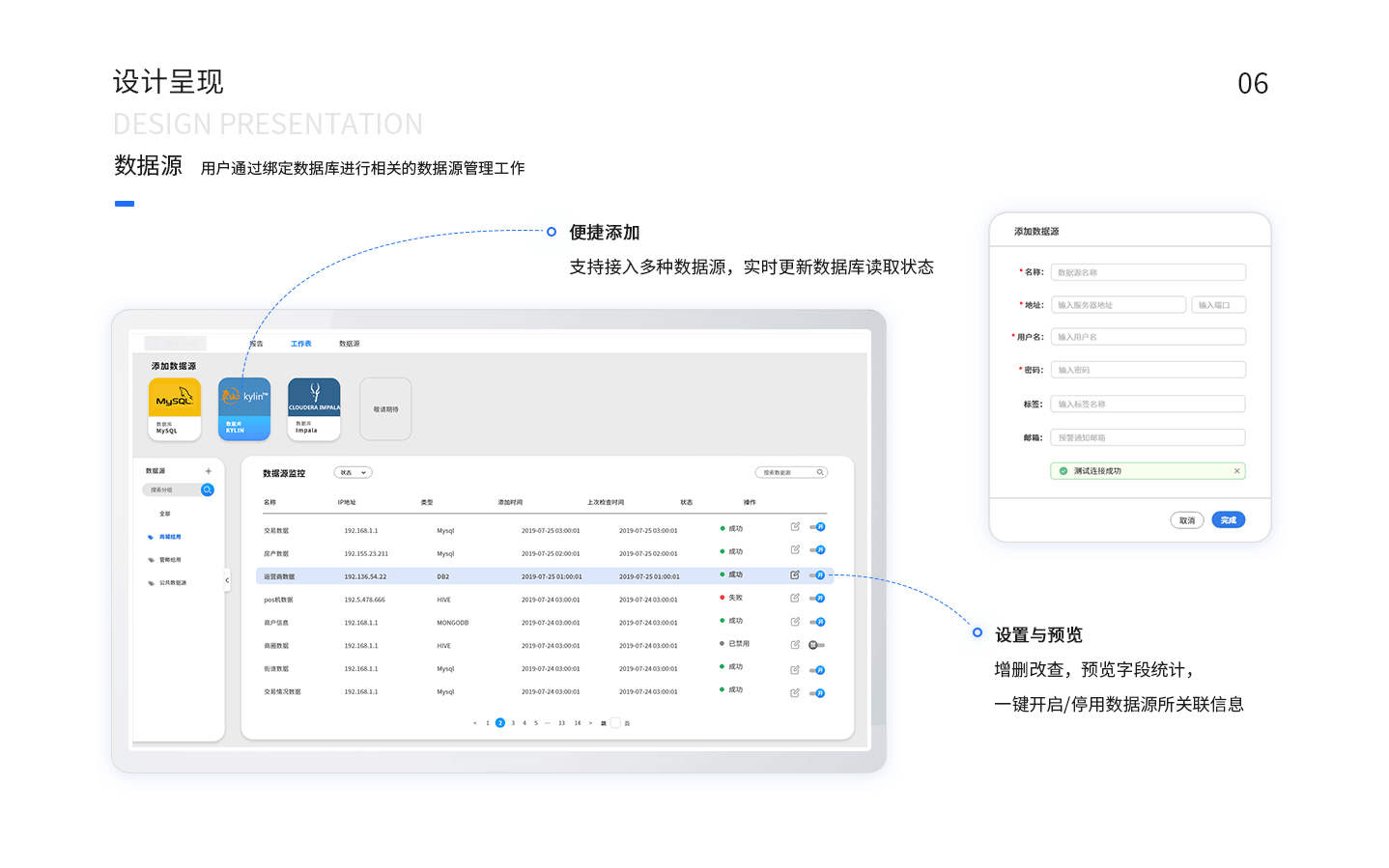Click the 输入密码 field
Screen dimensions: 1389x868
pos(1148,370)
